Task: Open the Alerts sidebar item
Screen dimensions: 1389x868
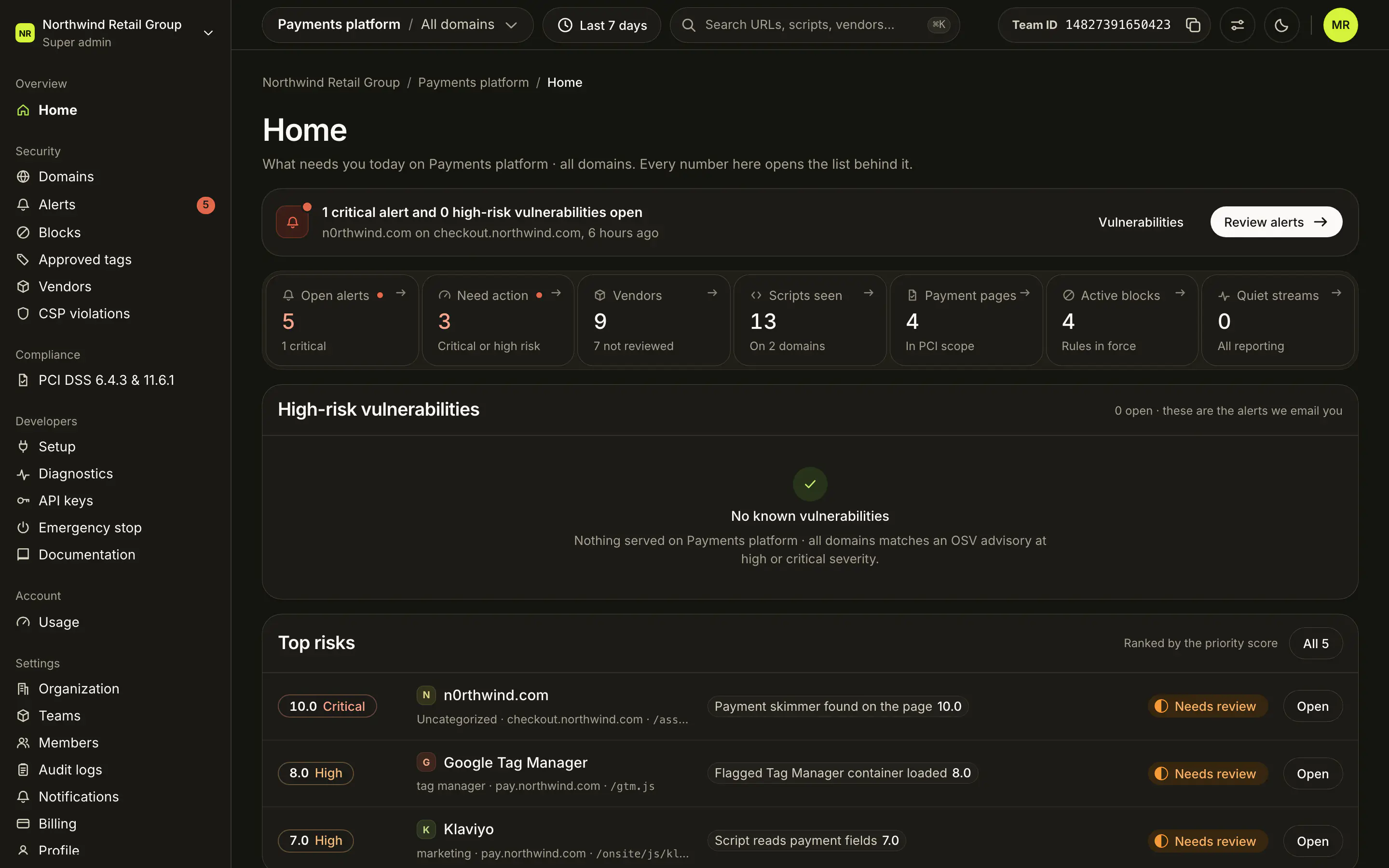Action: 115,204
